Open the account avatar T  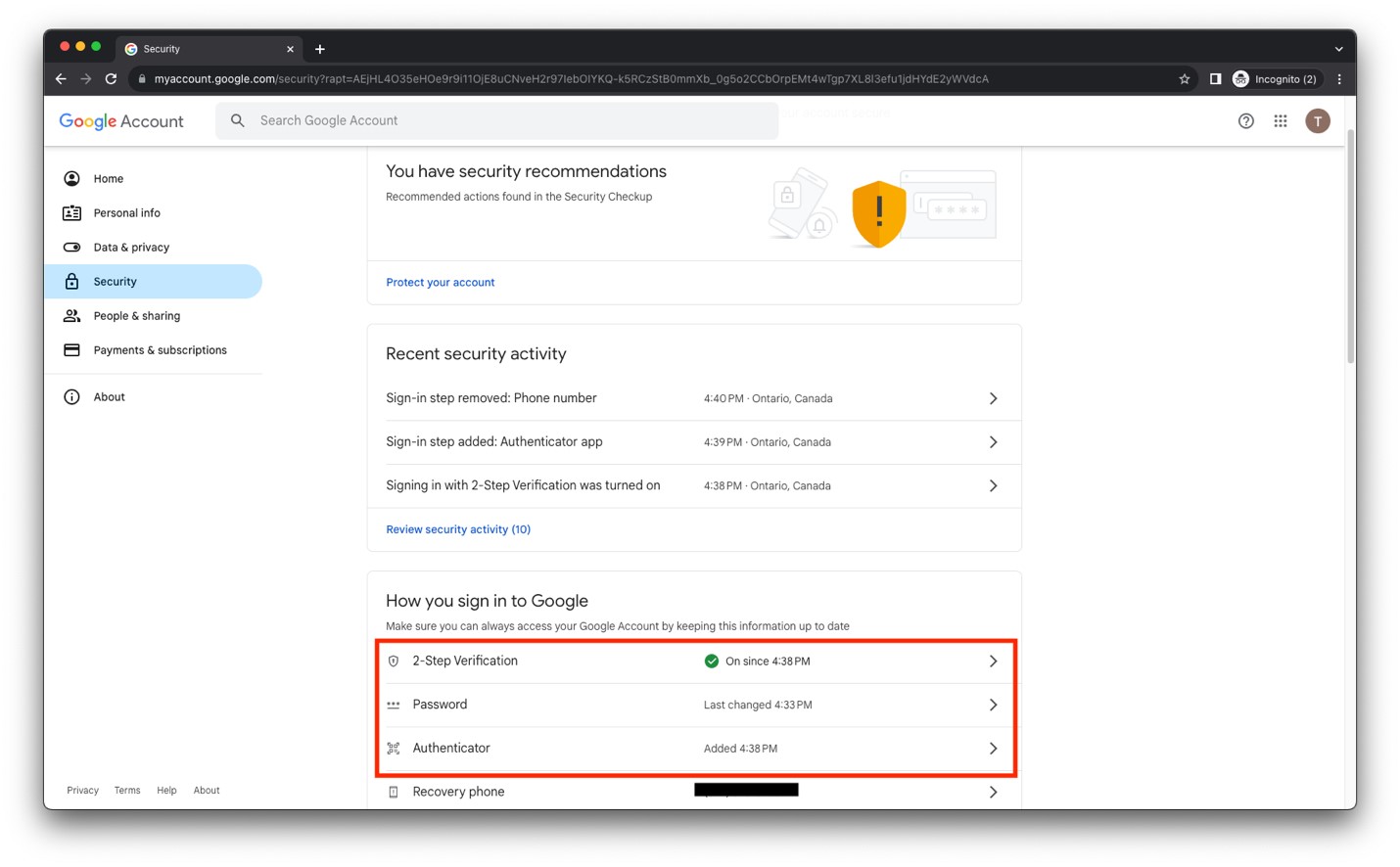[x=1318, y=121]
